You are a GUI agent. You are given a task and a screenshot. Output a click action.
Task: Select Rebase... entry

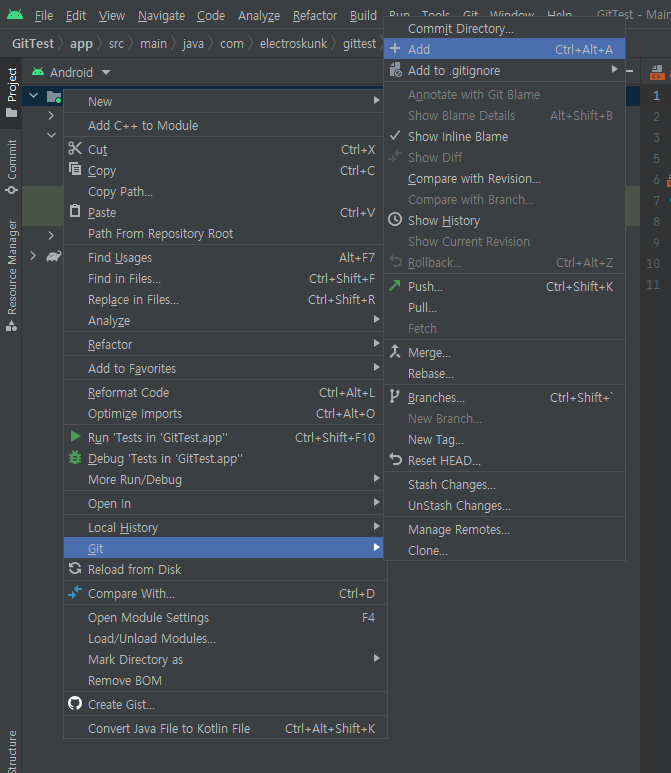504,373
